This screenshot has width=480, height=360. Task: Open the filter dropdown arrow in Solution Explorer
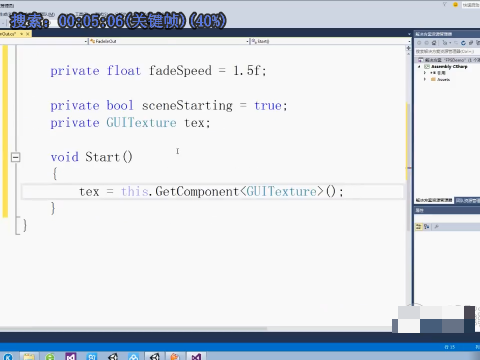pos(450,43)
